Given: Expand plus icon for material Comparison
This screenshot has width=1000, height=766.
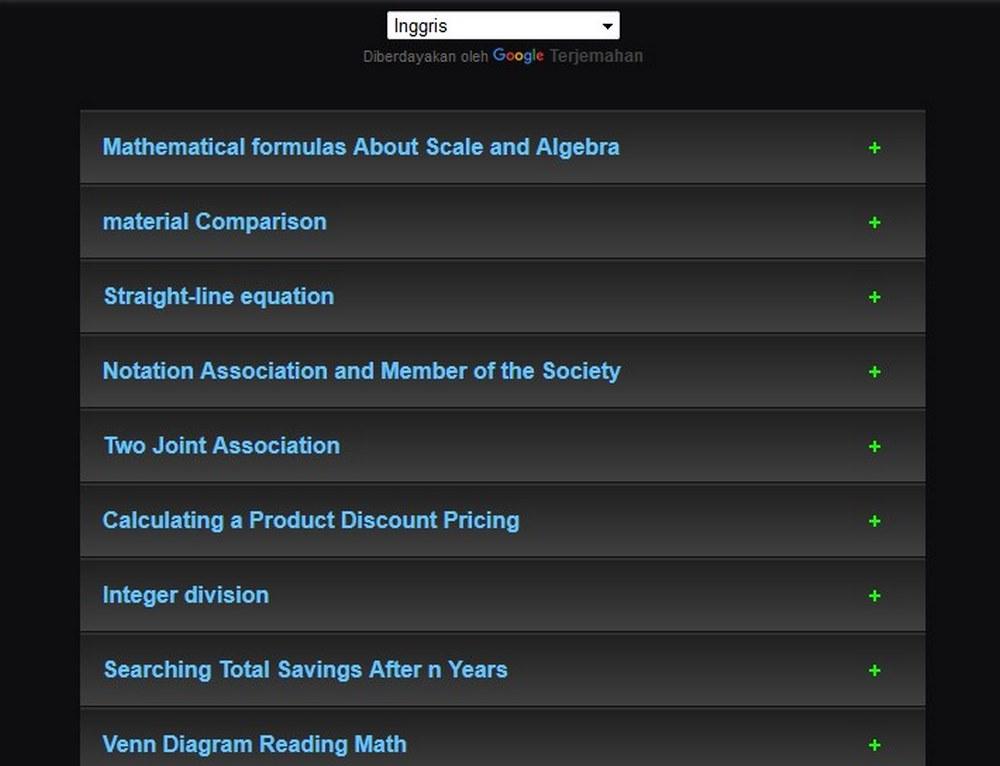Looking at the screenshot, I should 874,223.
